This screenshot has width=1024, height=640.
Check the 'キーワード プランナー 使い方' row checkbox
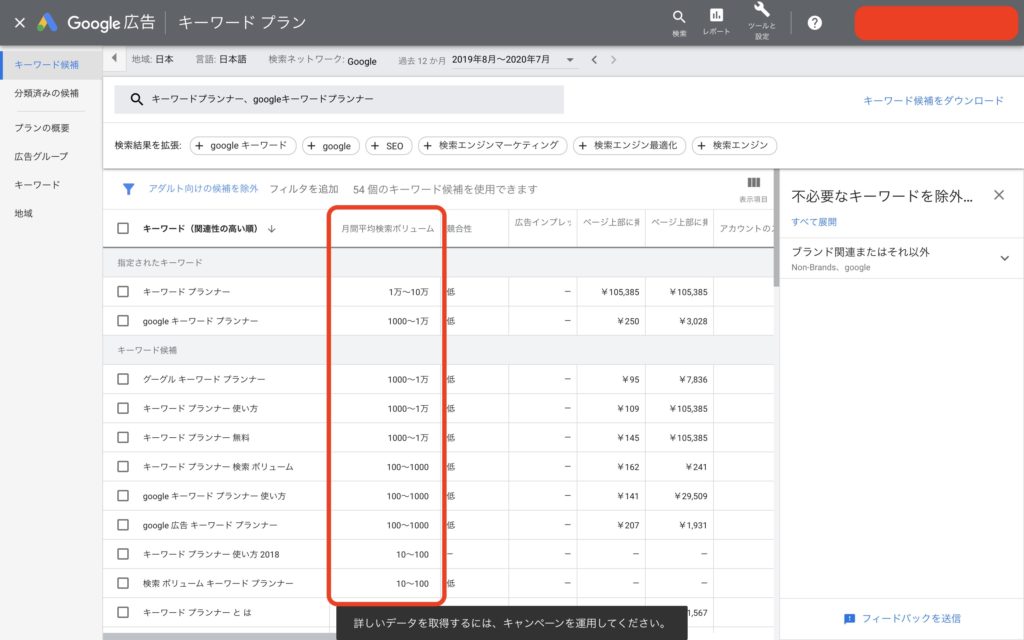123,408
